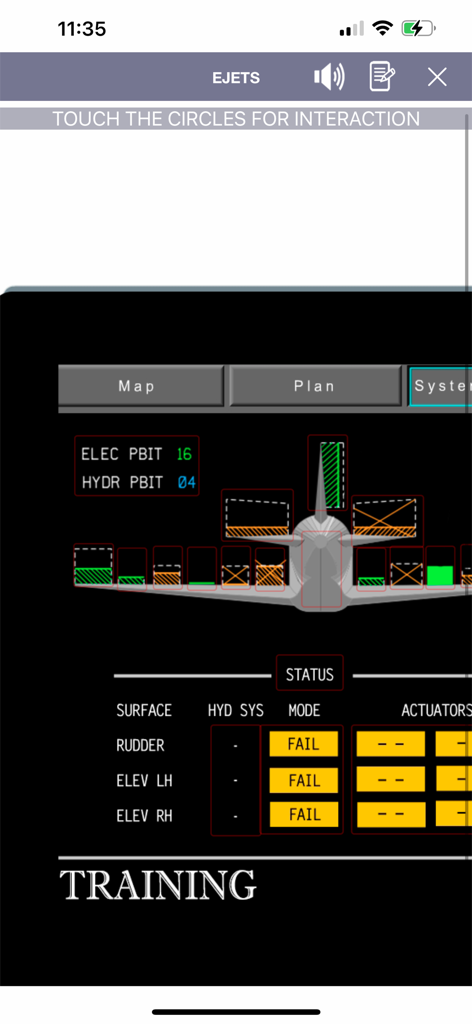
Task: Tap the 11:35 clock in the status bar
Action: click(x=82, y=29)
